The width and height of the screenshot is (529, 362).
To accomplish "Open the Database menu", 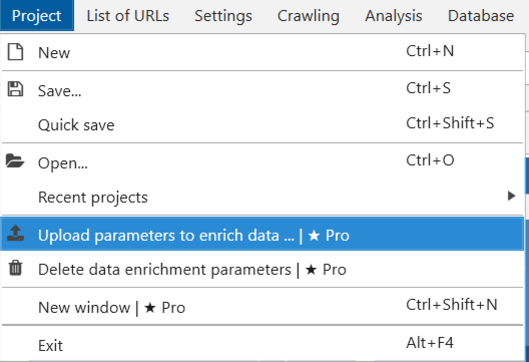I will 481,16.
